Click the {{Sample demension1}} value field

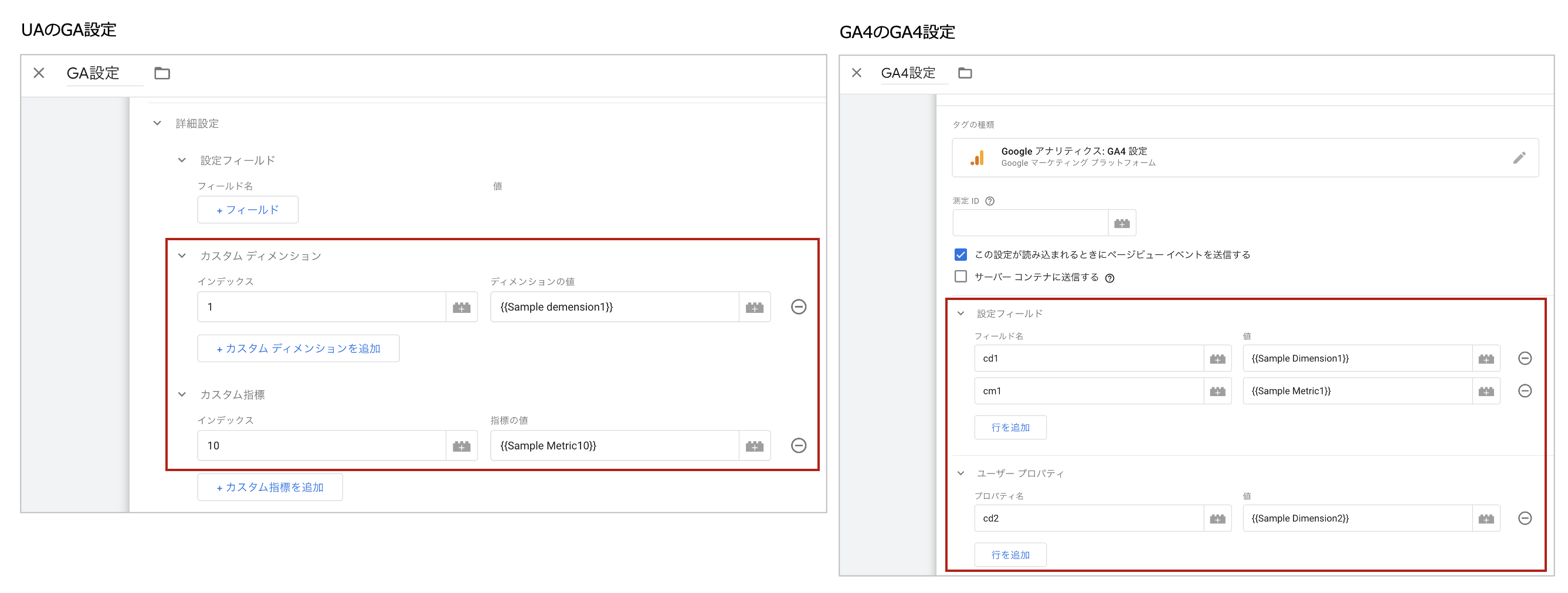tap(615, 306)
